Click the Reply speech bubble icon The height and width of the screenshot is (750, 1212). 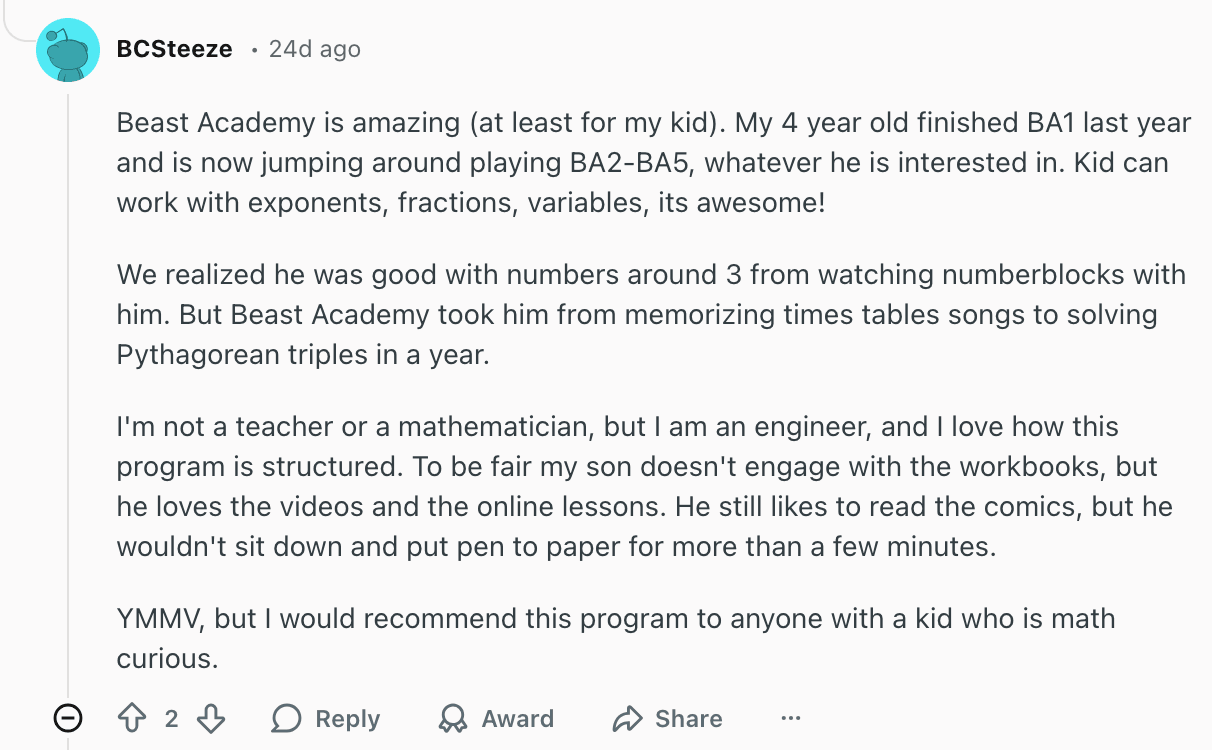tap(291, 718)
